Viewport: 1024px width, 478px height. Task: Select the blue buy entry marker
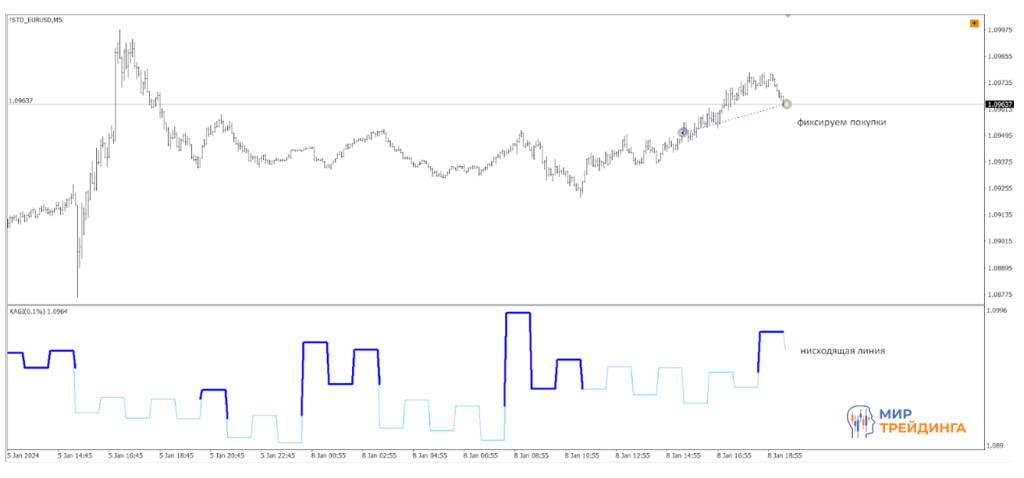coord(683,132)
